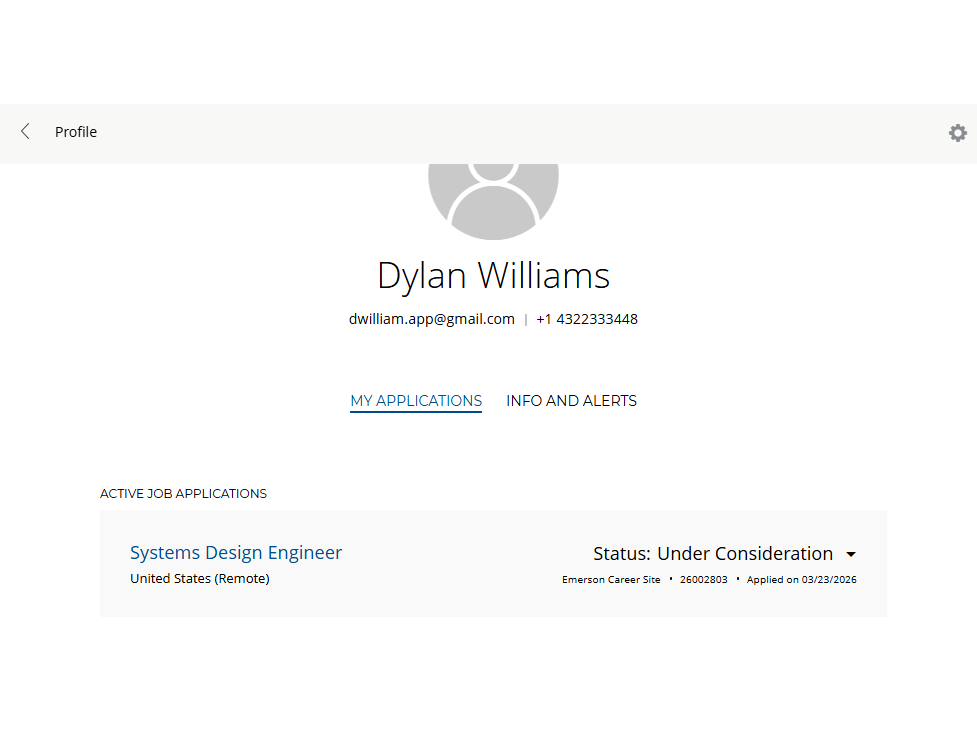Viewport: 977px width, 737px height.
Task: Open settings via the gear icon
Action: (x=957, y=133)
